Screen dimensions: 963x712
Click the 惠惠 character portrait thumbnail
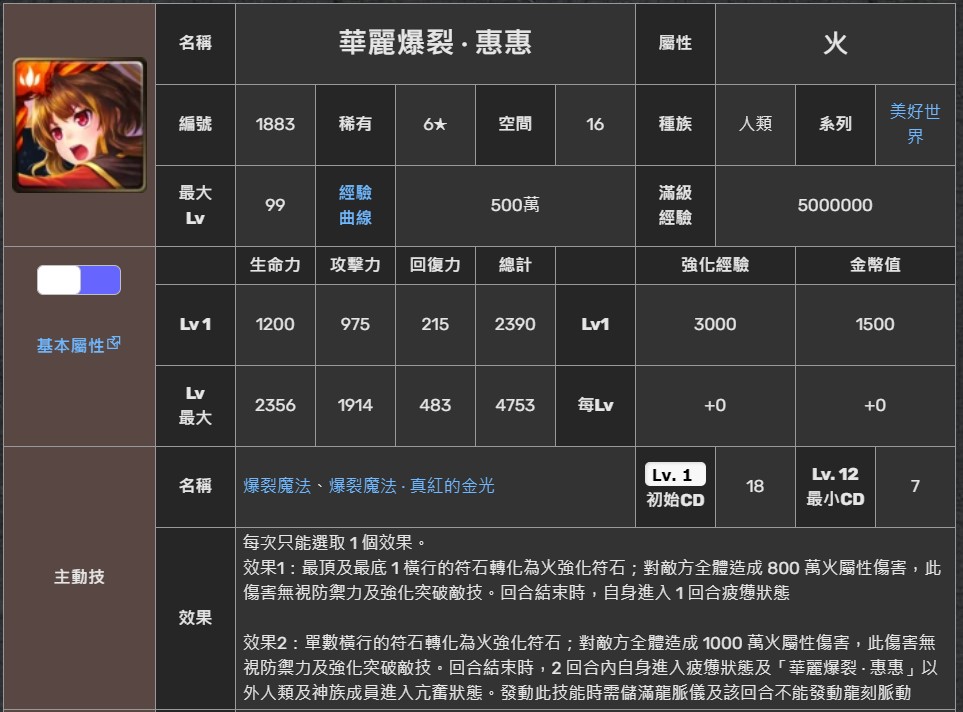(79, 125)
